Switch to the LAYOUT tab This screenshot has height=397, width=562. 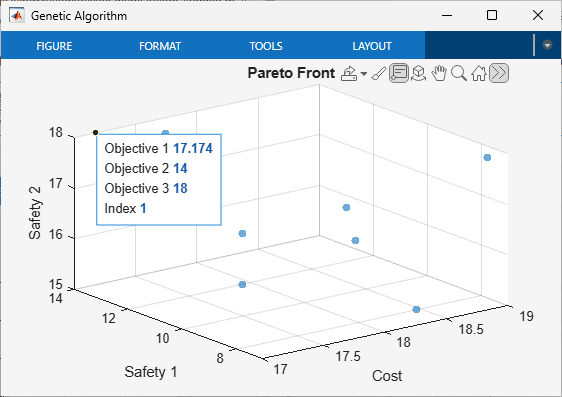pos(372,46)
